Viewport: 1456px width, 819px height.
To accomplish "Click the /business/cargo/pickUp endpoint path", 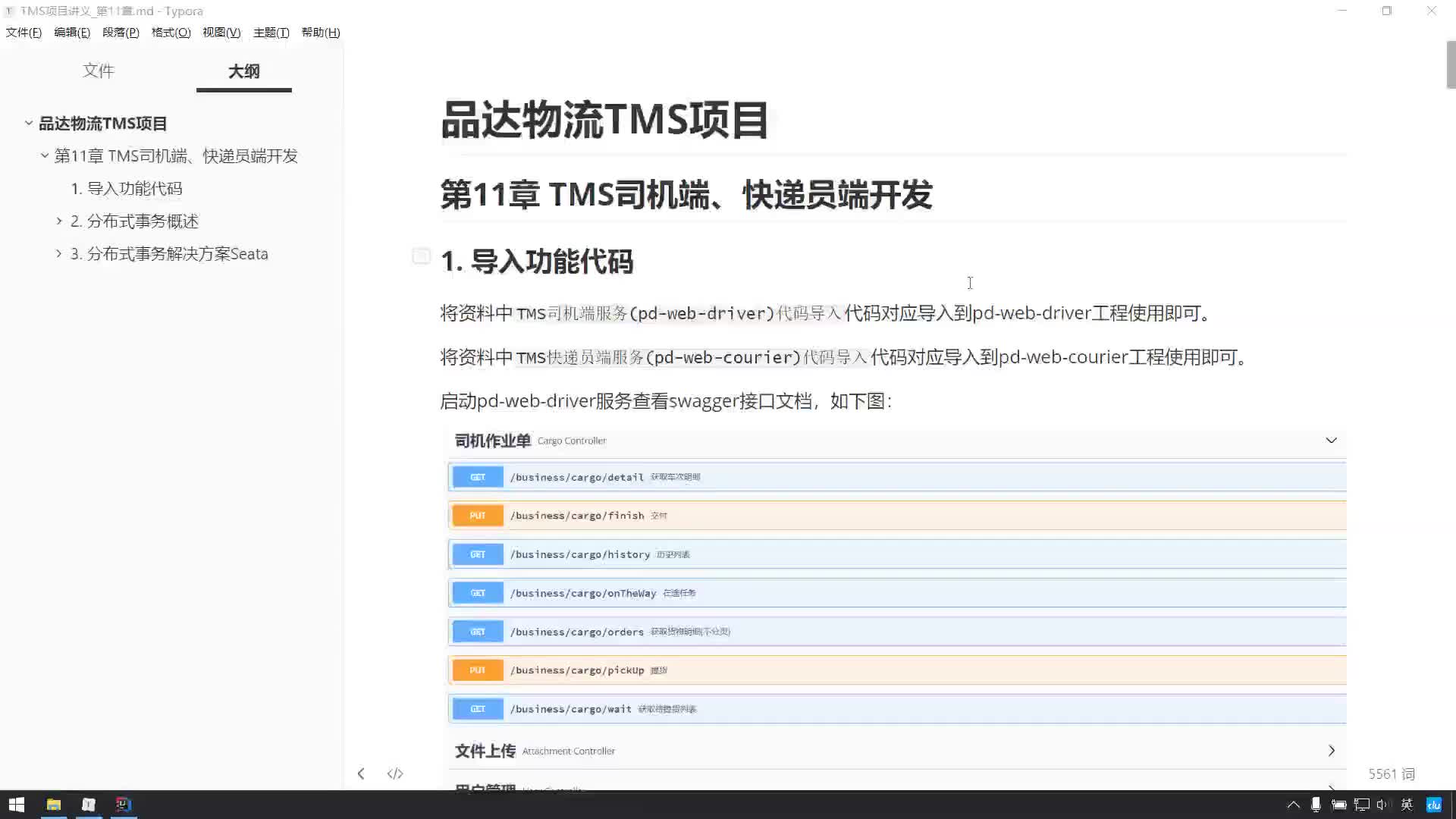I will coord(576,670).
